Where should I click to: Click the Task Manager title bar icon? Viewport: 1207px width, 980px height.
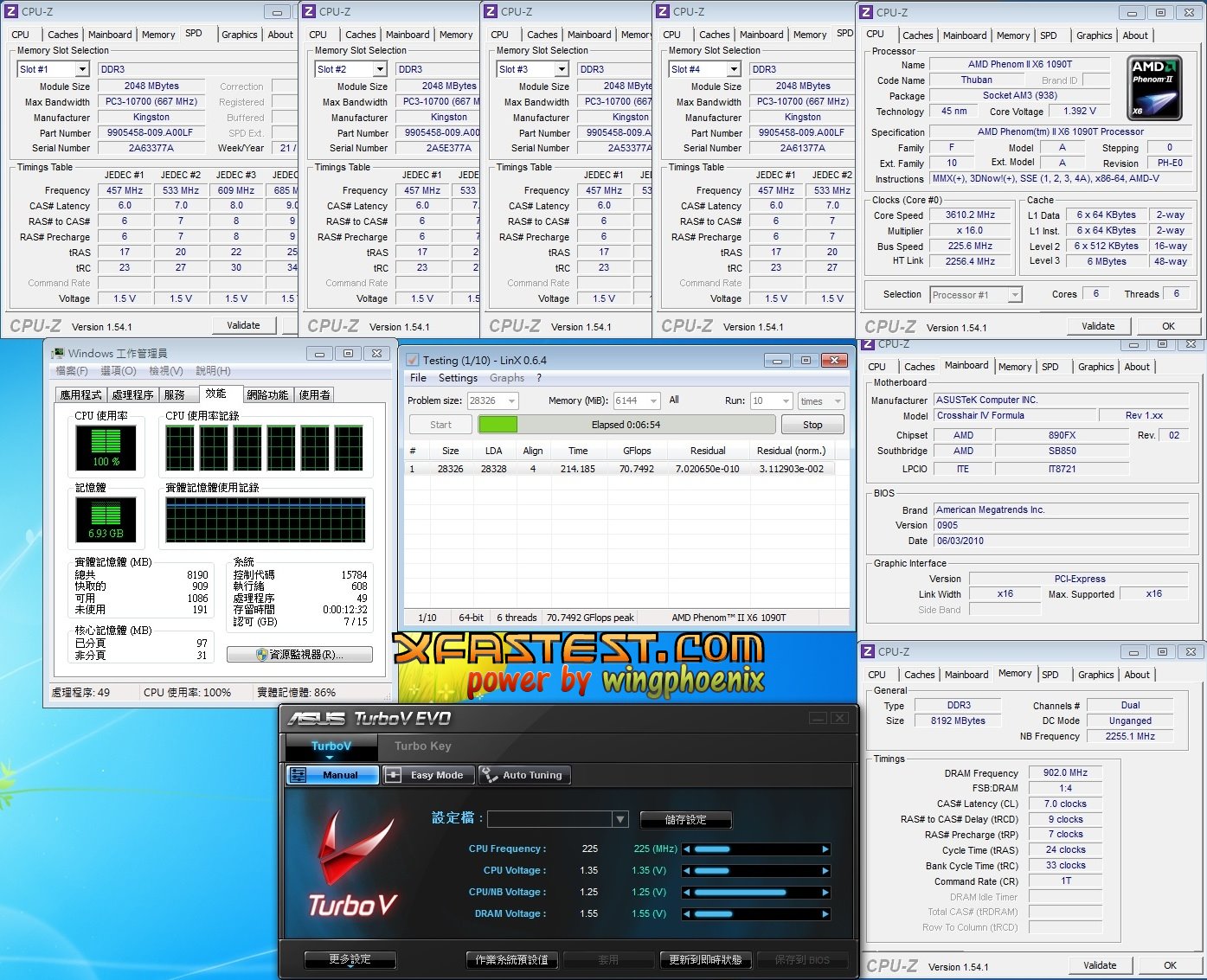[58, 353]
